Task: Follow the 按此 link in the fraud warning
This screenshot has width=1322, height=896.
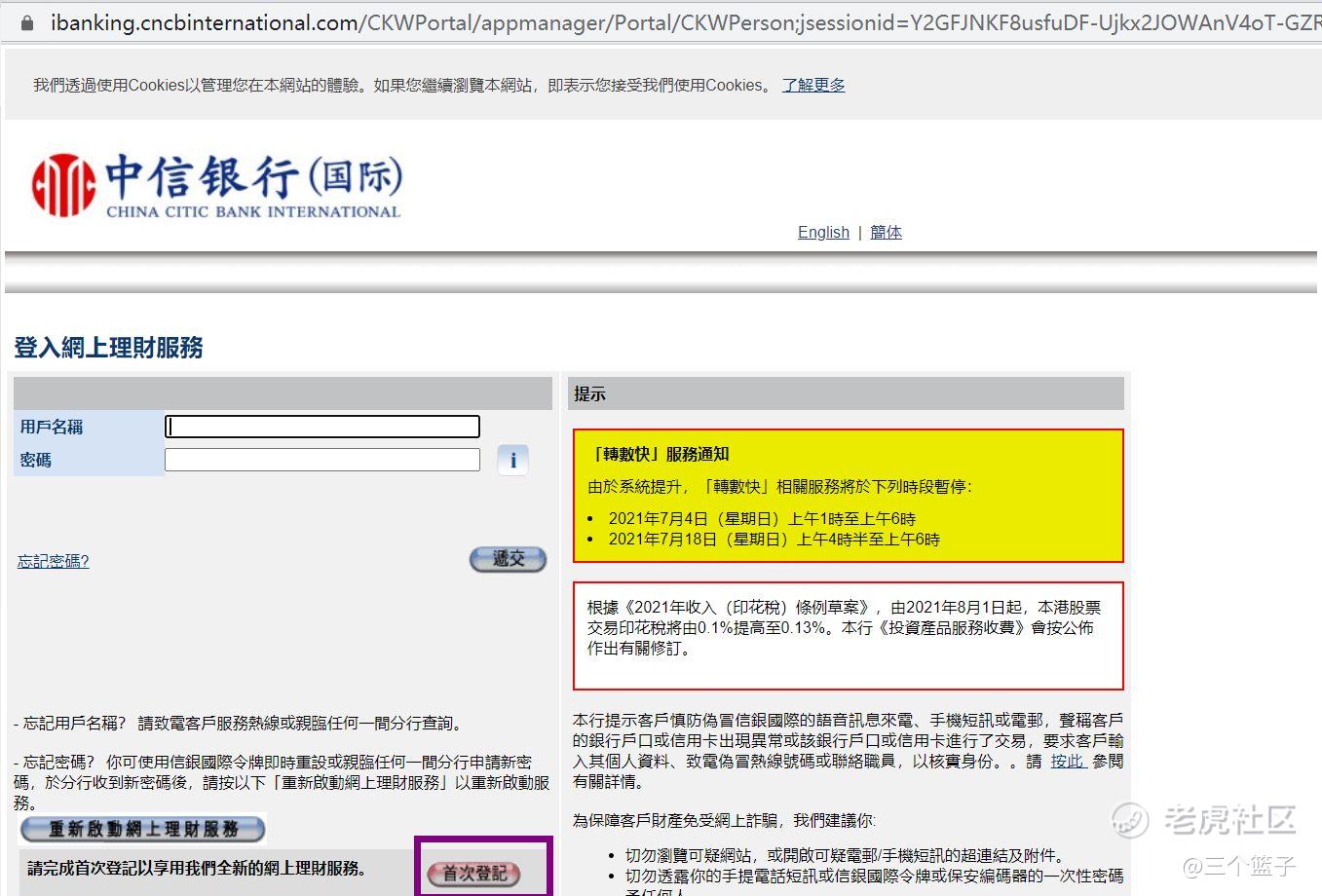Action: tap(1068, 761)
